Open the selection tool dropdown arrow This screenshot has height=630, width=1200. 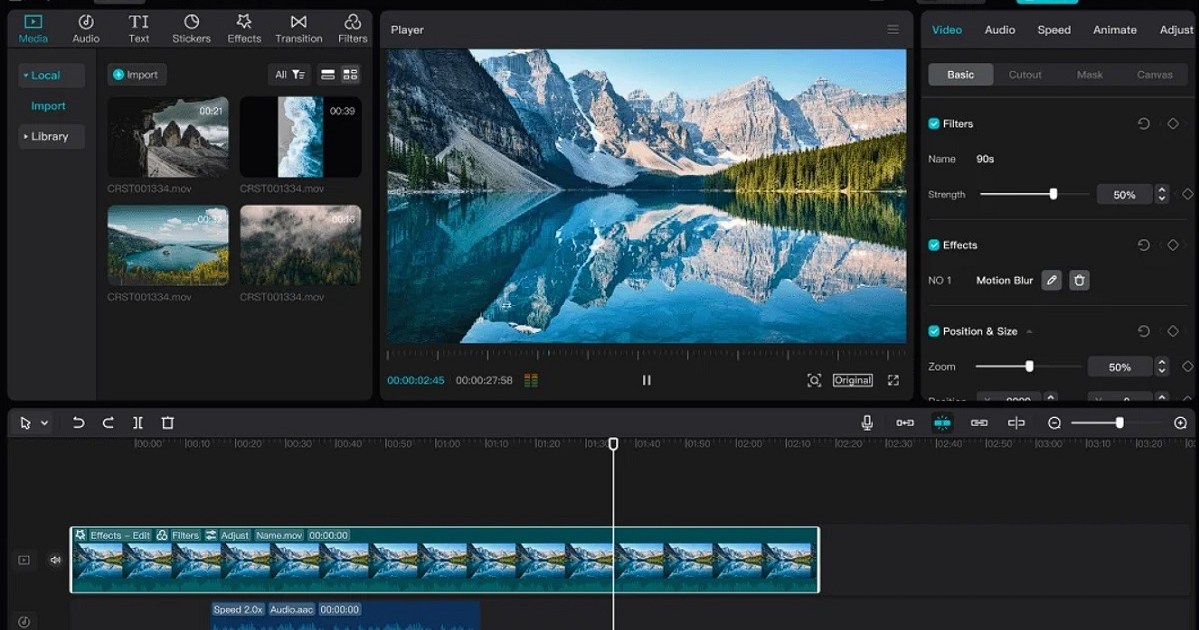point(42,422)
